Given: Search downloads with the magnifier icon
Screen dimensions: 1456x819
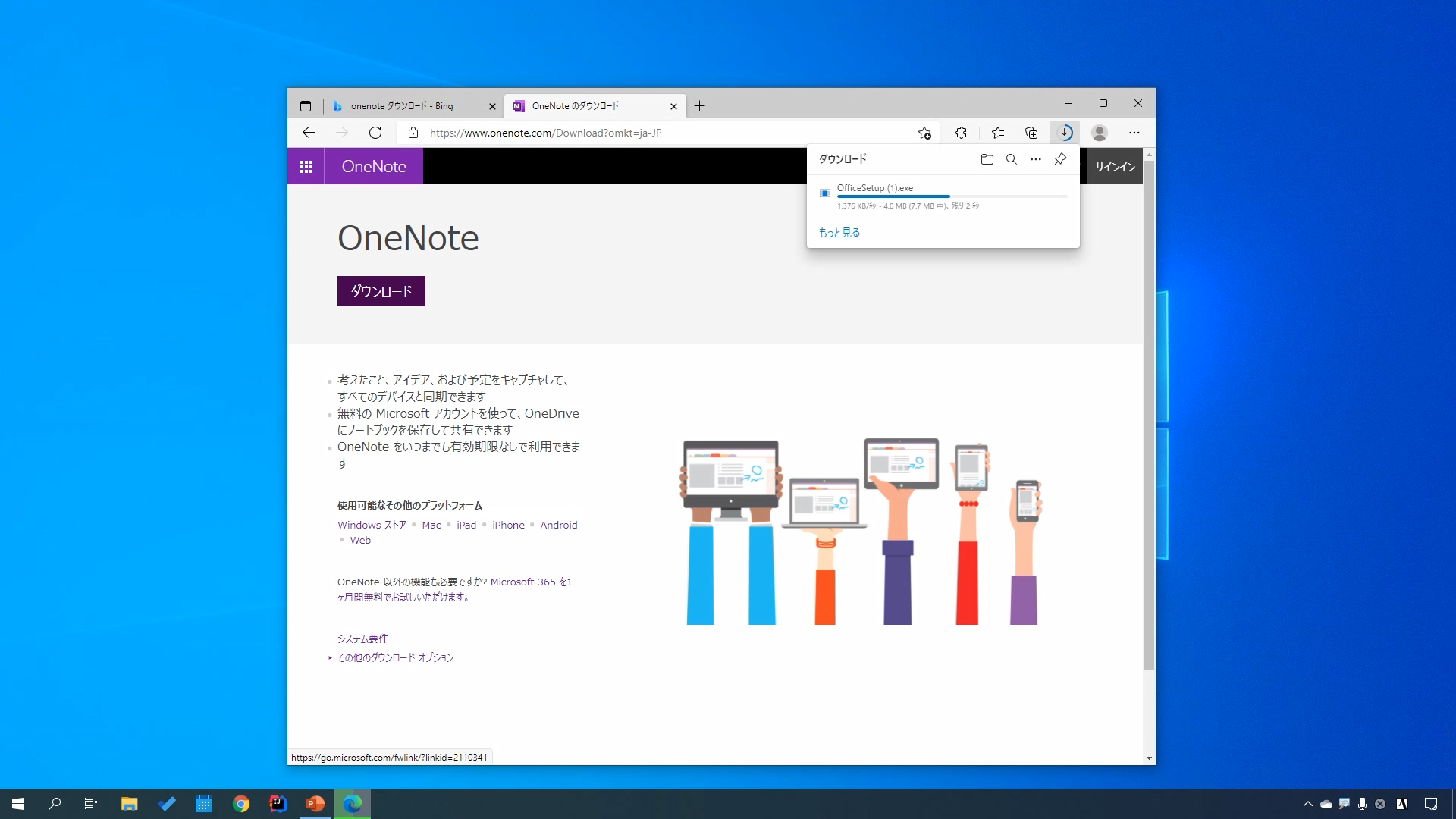Looking at the screenshot, I should coord(1011,159).
